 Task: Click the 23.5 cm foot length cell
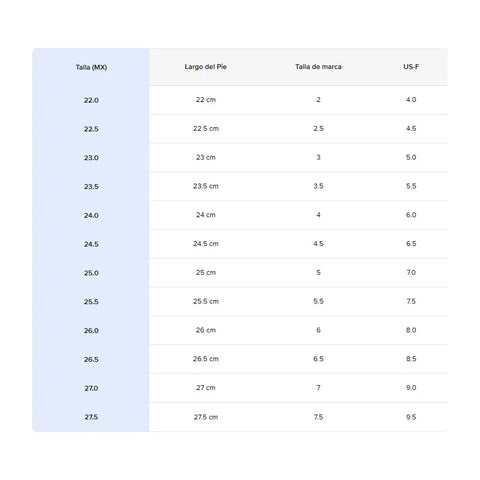206,186
